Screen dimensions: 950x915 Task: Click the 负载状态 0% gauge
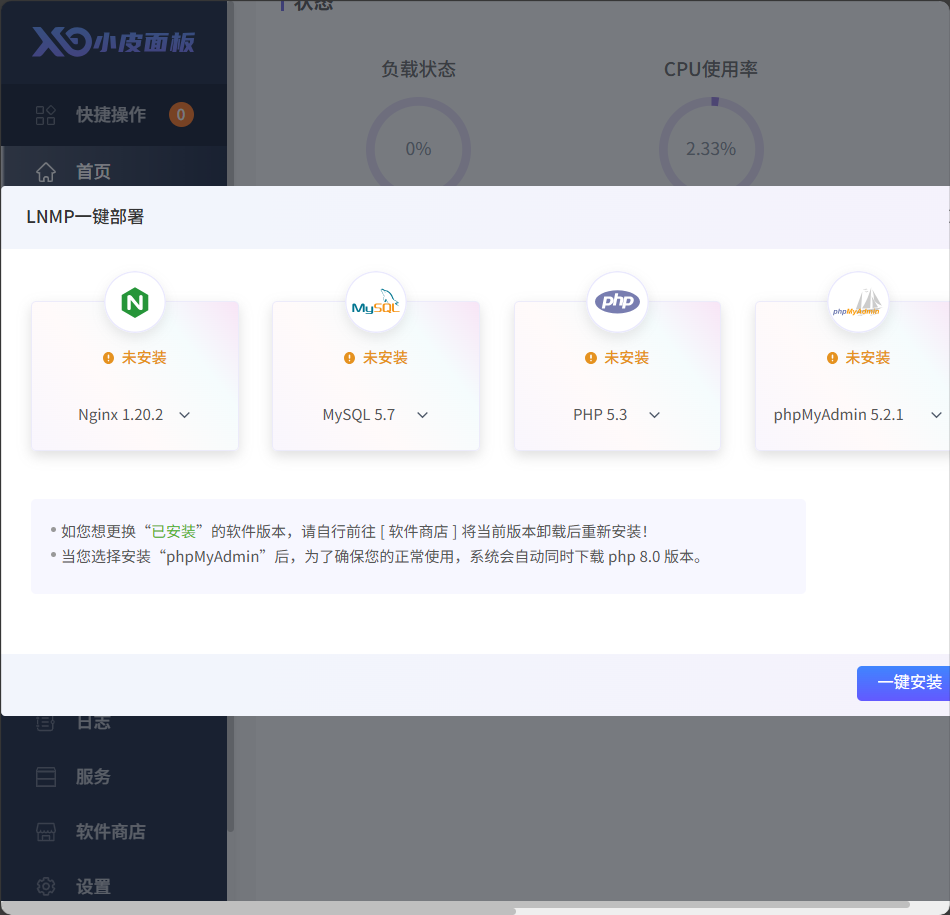click(x=418, y=148)
